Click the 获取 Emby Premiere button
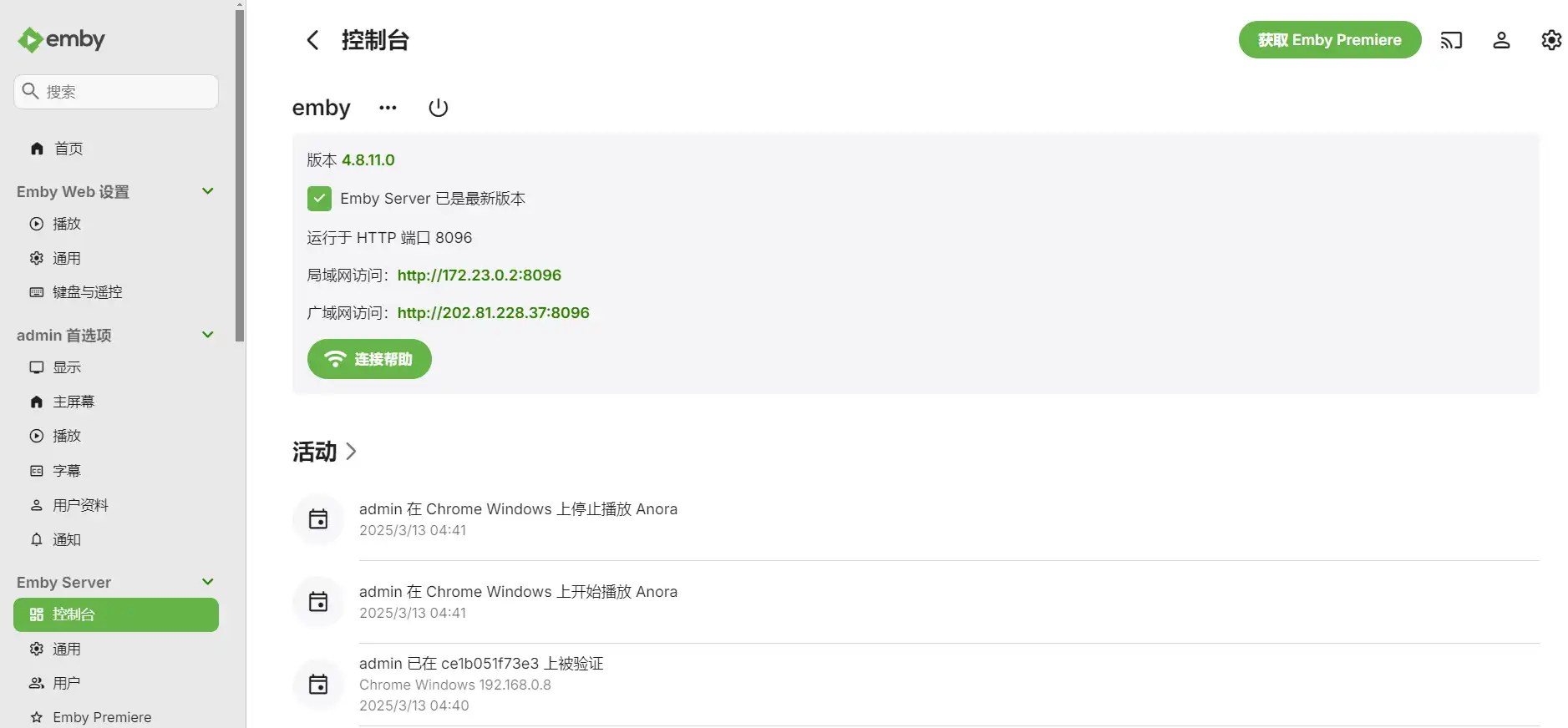This screenshot has width=1568, height=728. coord(1329,40)
